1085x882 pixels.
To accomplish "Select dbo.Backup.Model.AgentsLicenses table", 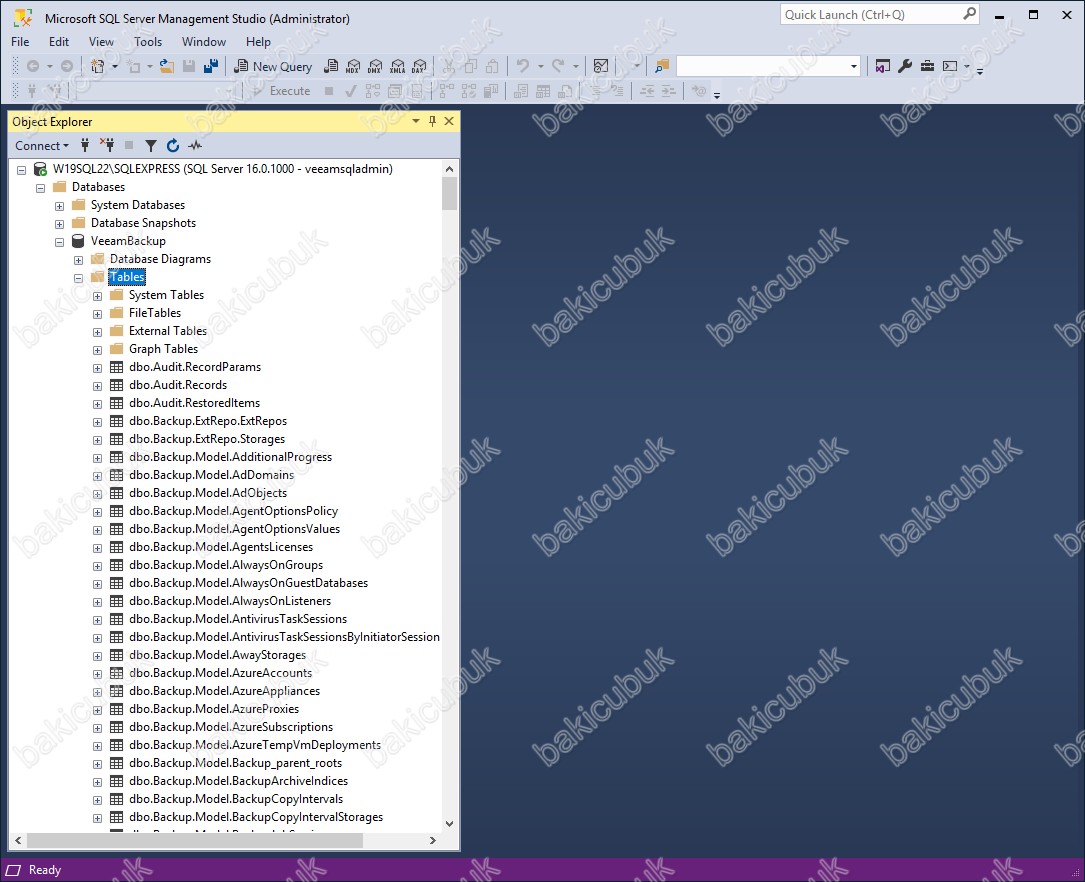I will tap(221, 546).
